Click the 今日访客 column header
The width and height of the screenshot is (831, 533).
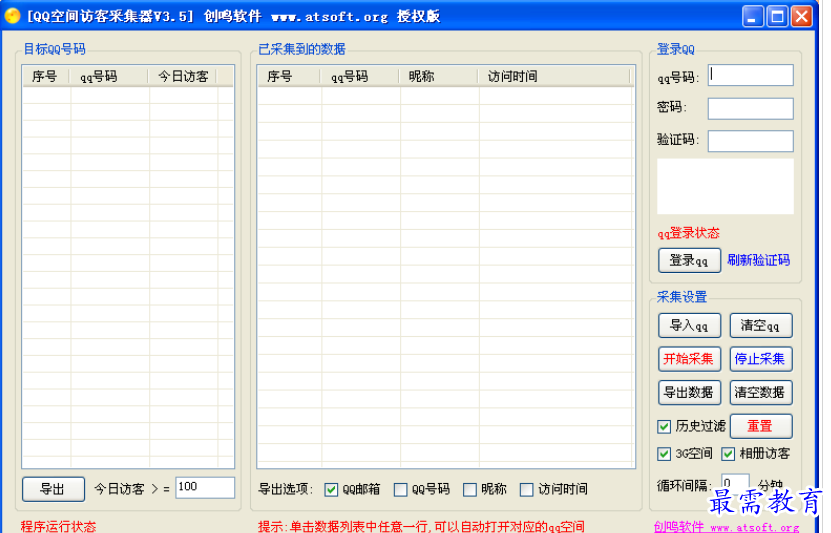(x=182, y=76)
